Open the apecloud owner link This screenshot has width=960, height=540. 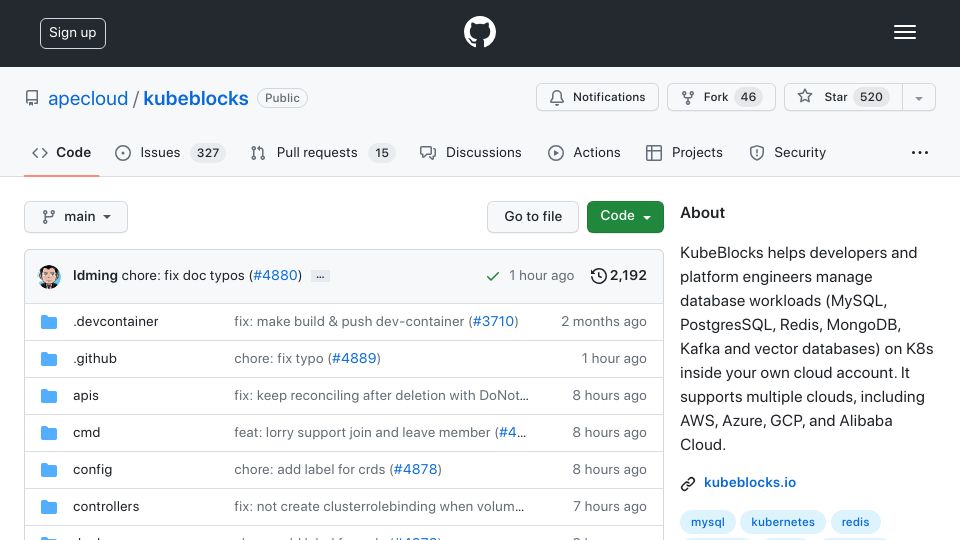pyautogui.click(x=88, y=99)
